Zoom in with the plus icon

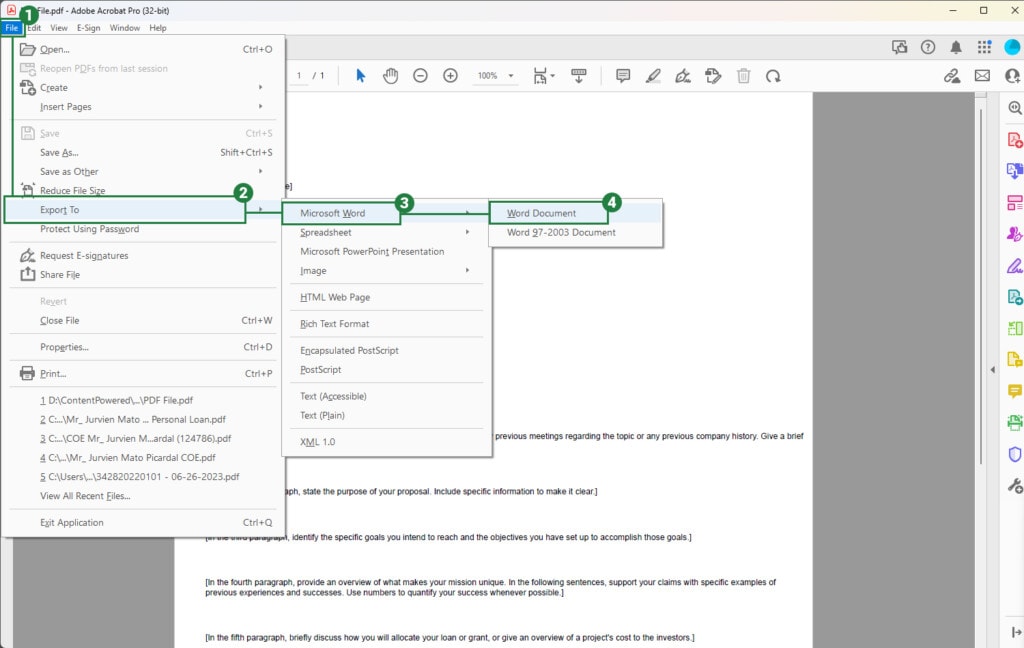point(451,76)
